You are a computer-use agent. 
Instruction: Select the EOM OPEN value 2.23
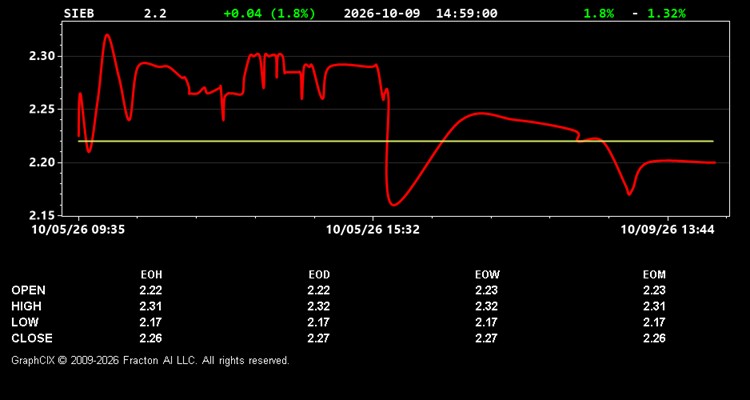tap(654, 290)
